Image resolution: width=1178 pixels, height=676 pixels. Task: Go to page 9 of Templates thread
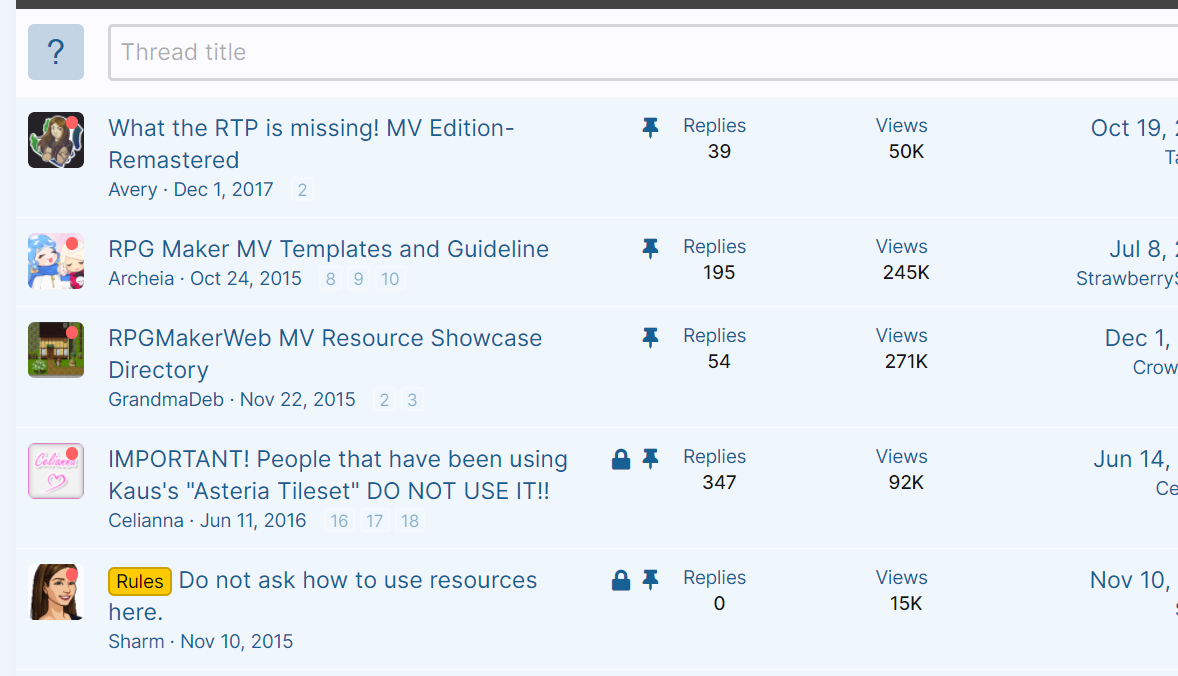pos(358,279)
